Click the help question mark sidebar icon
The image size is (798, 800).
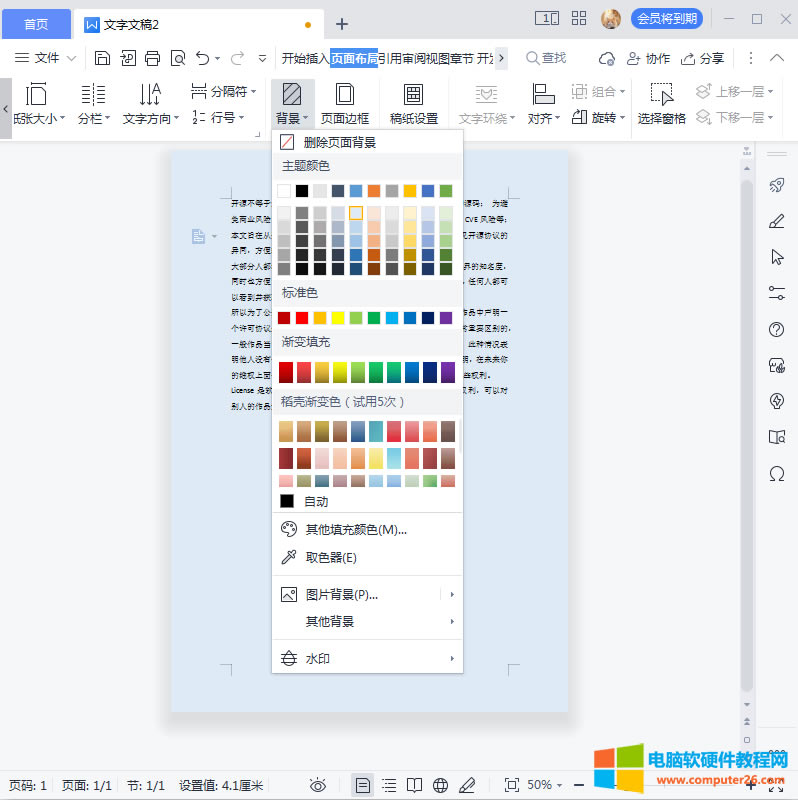pos(776,329)
